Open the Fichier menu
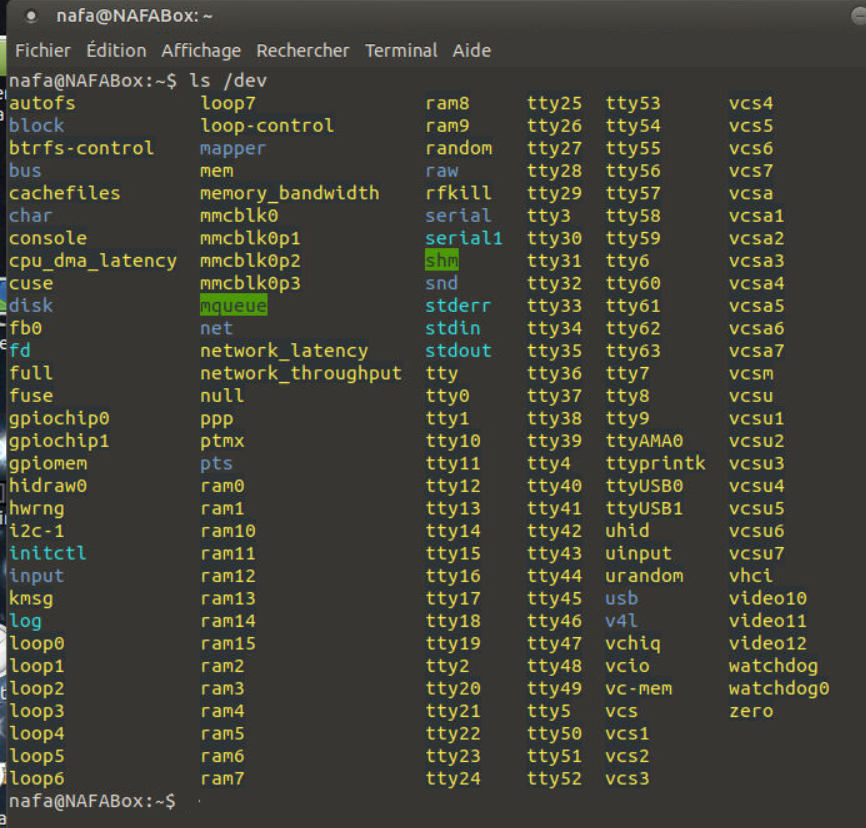The image size is (866, 828). pos(43,51)
